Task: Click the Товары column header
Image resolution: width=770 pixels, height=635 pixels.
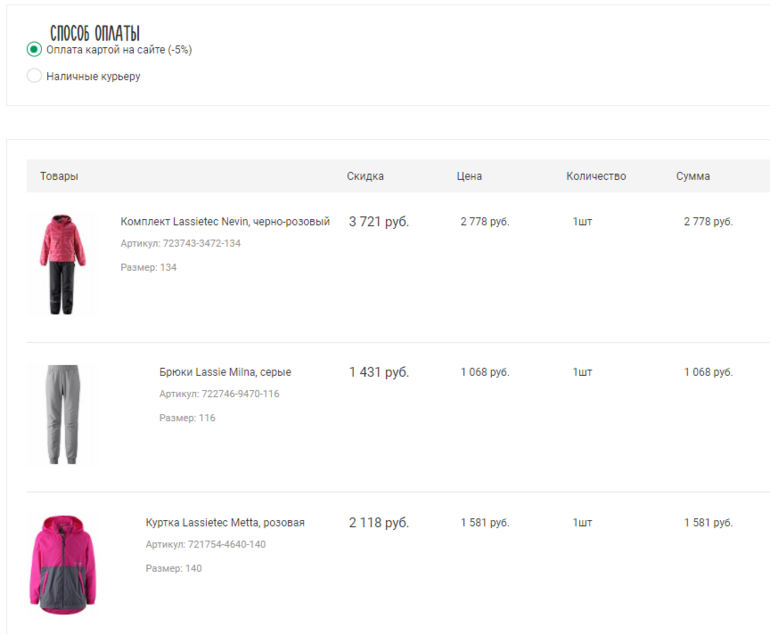Action: coord(59,176)
